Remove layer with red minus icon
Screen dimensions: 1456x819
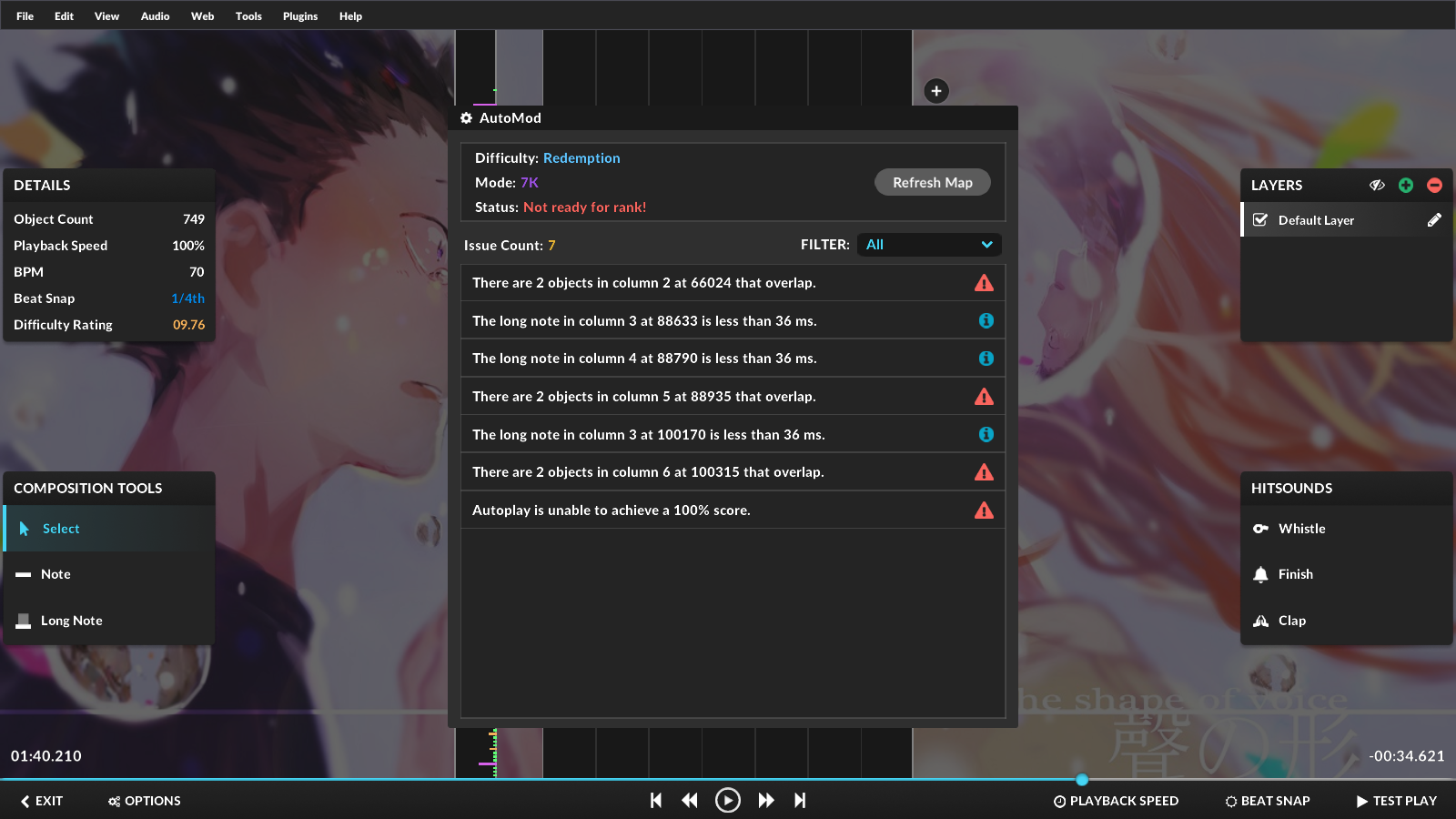click(x=1435, y=185)
